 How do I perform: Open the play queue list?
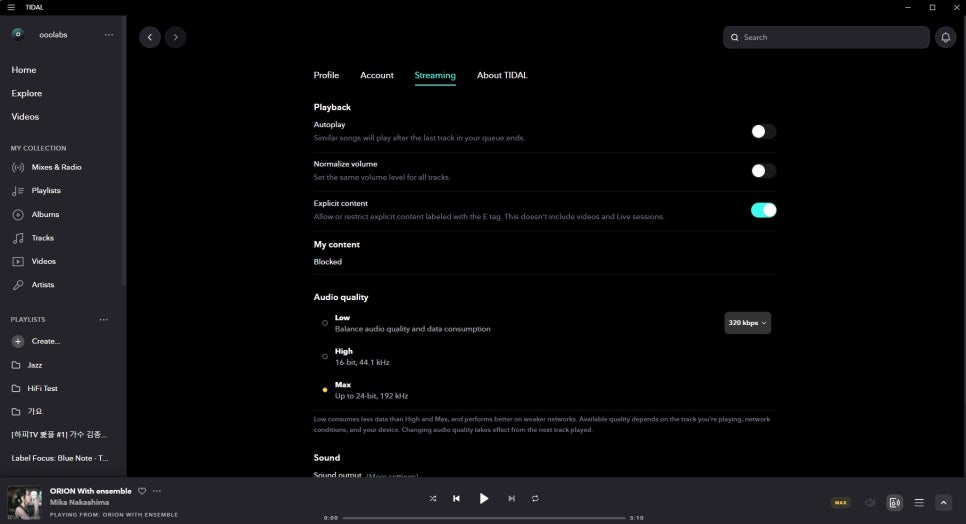pyautogui.click(x=919, y=503)
